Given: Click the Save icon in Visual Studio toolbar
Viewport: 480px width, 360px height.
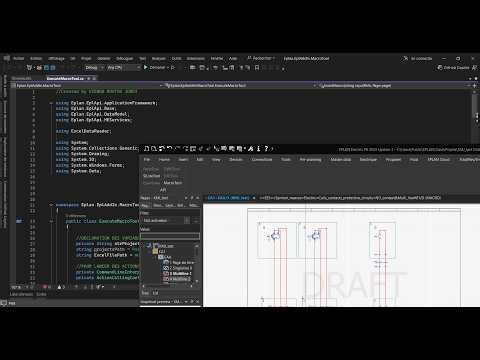Looking at the screenshot, I should (x=46, y=68).
